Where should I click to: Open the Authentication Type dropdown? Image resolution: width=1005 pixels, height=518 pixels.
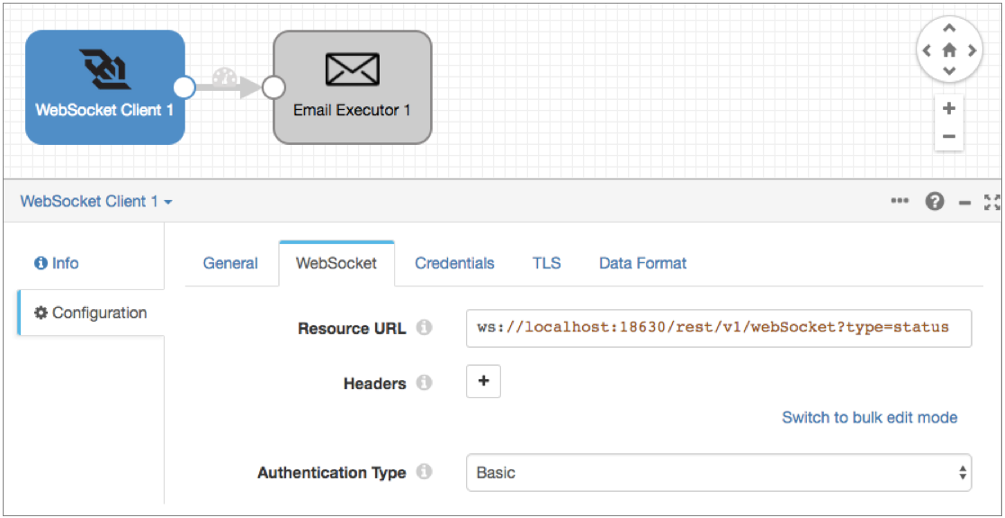pos(718,472)
